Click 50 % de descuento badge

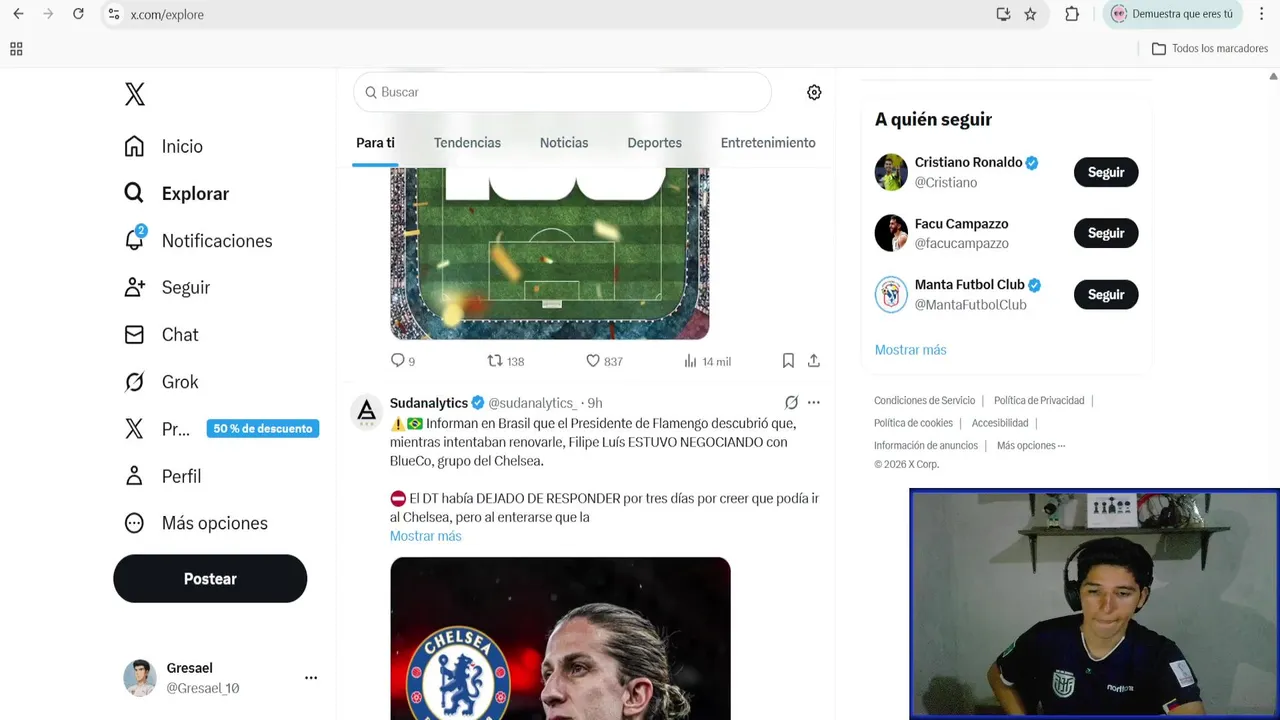(x=263, y=428)
